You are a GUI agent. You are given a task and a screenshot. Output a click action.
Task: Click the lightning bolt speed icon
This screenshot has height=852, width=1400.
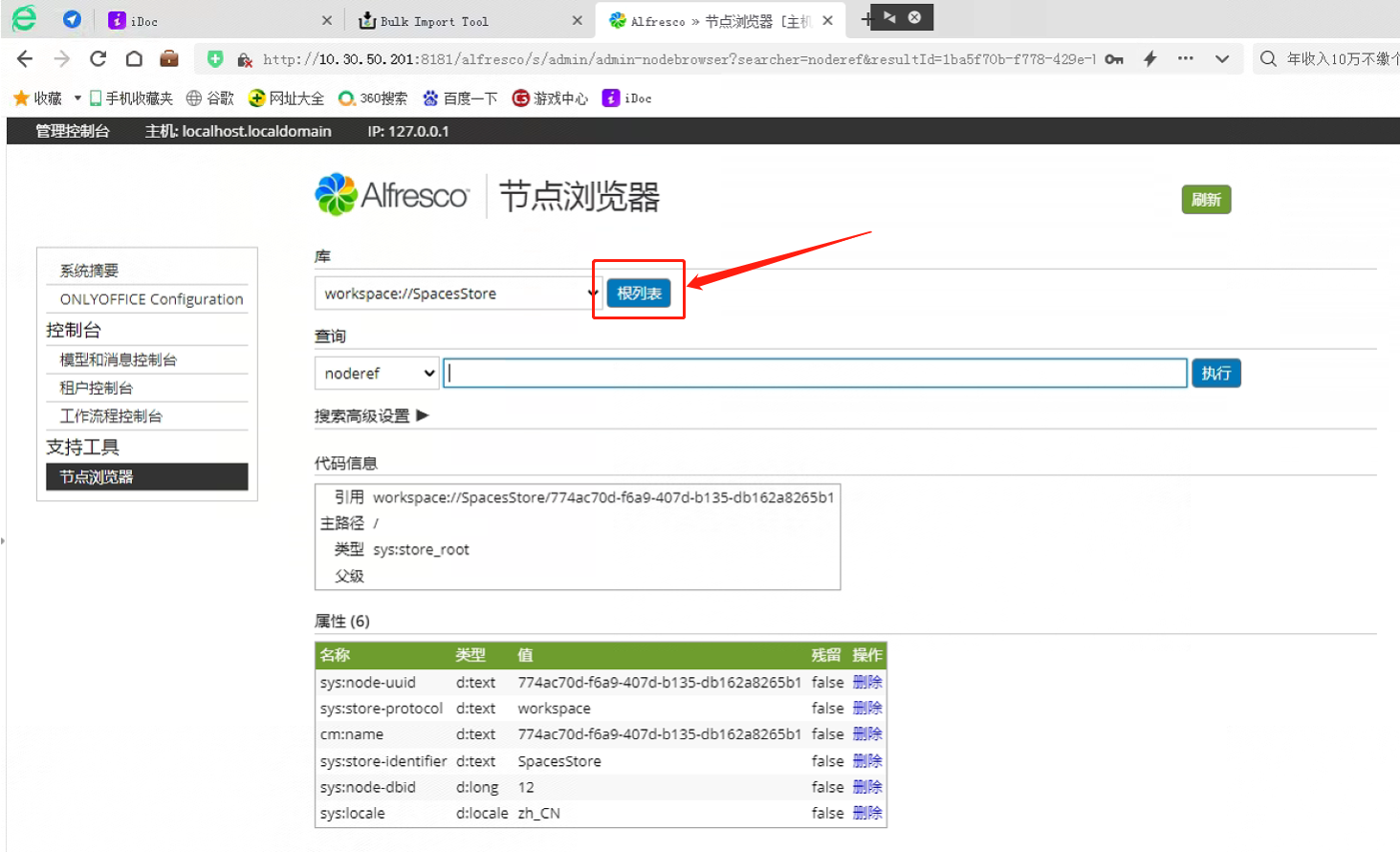tap(1150, 59)
